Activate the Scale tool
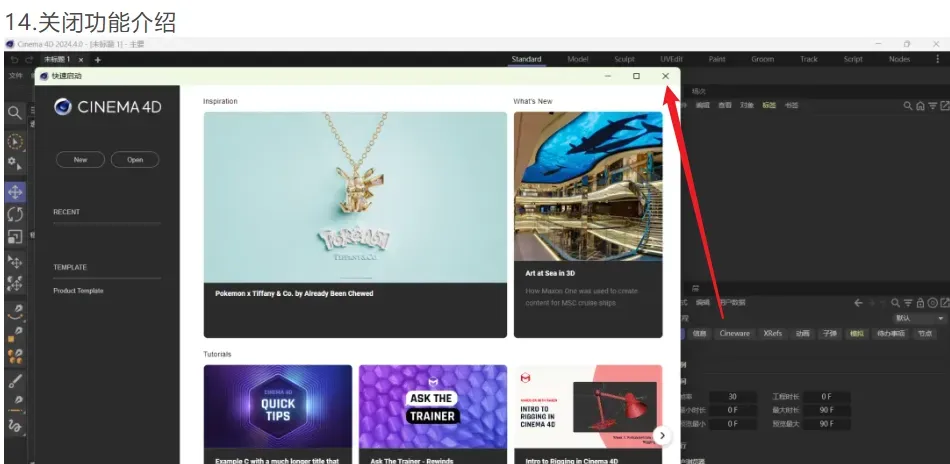Viewport: 950px width, 464px height. 15,237
